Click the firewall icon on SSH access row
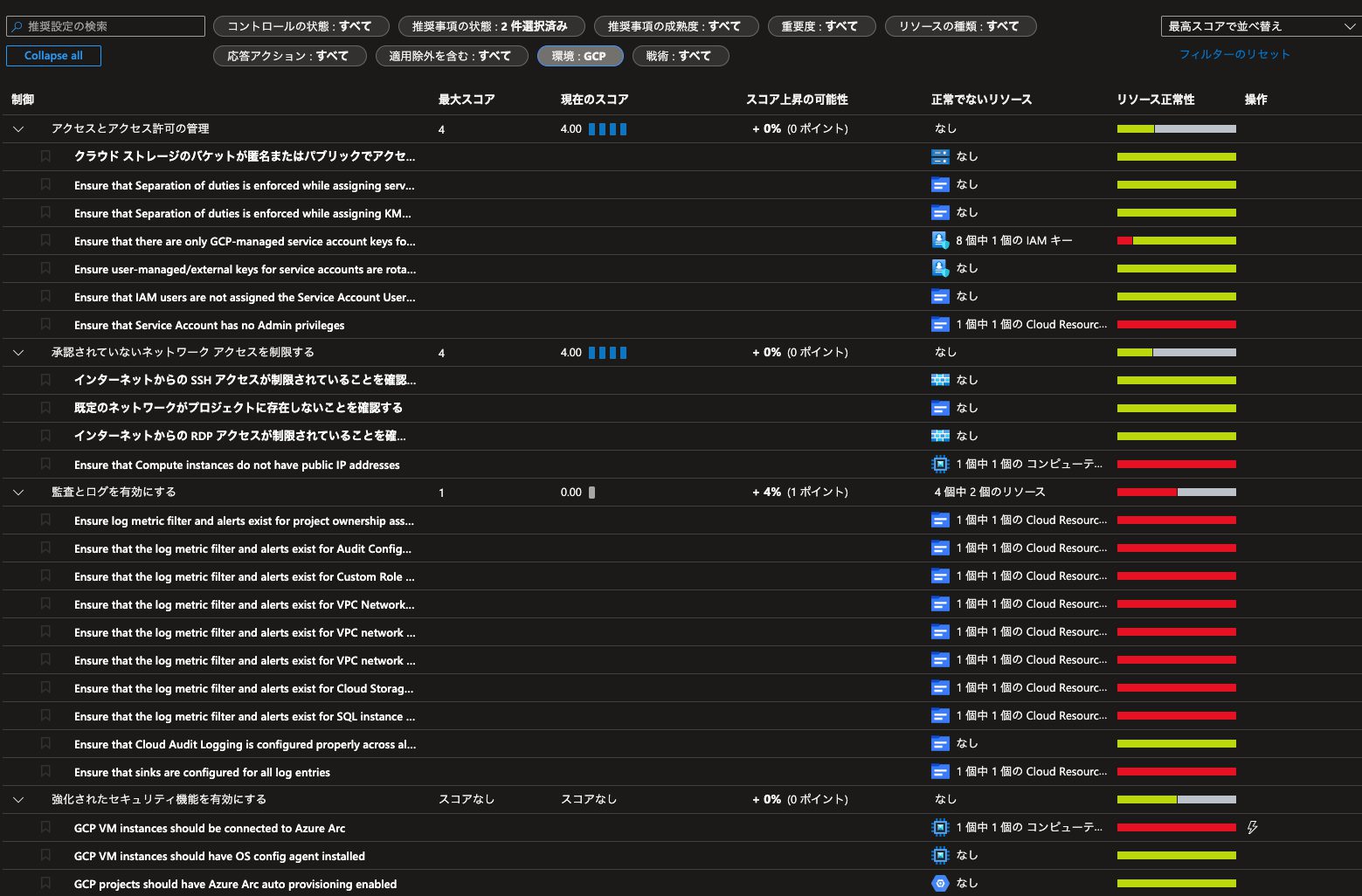The height and width of the screenshot is (896, 1362). click(x=940, y=380)
